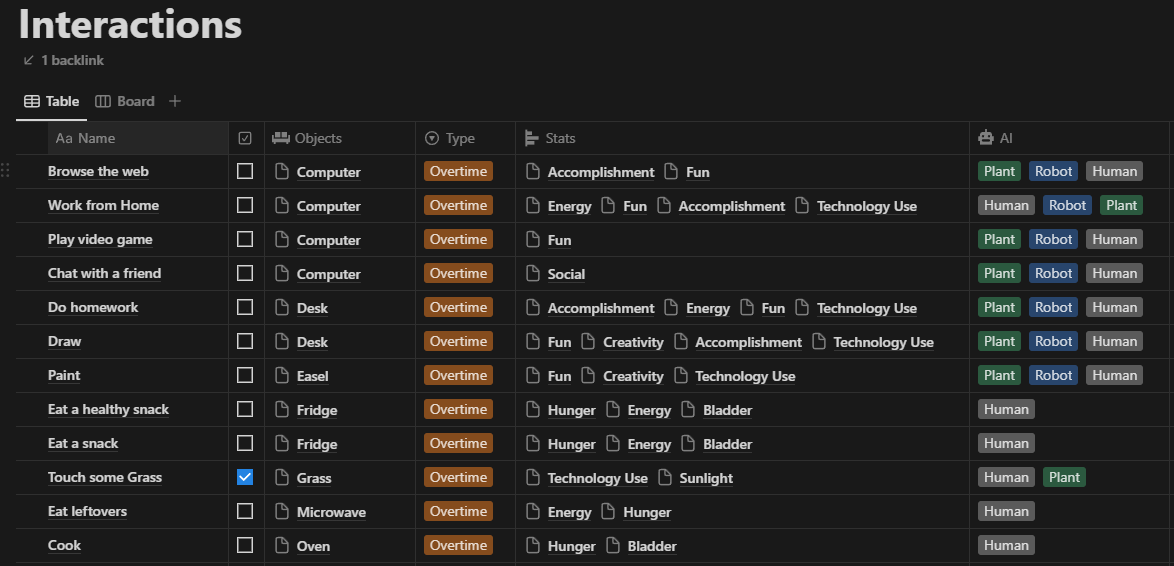The width and height of the screenshot is (1174, 566).
Task: Click the drag handle beside Browse the web
Action: click(6, 171)
